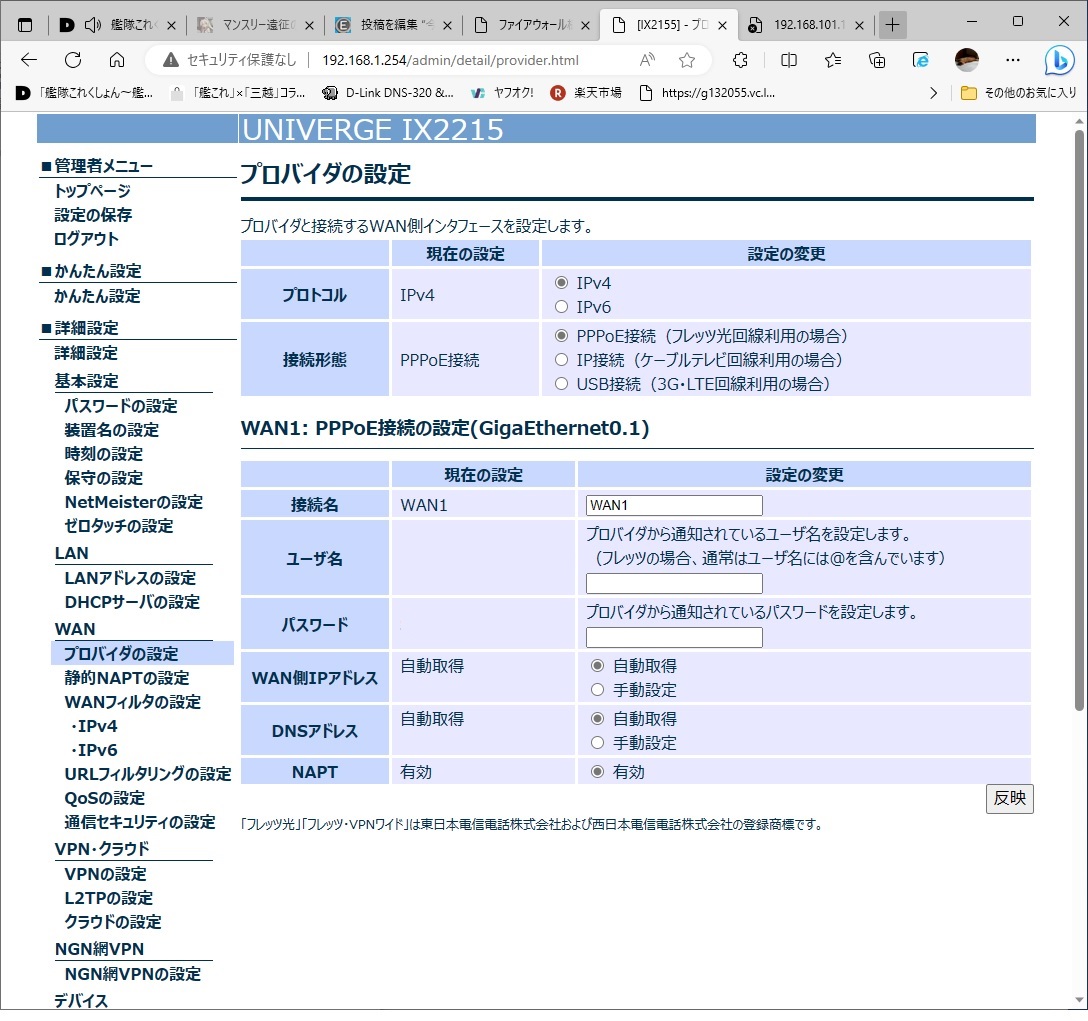Close the マンスリー遠征 tab
Screen dimensions: 1088x1021
309,26
